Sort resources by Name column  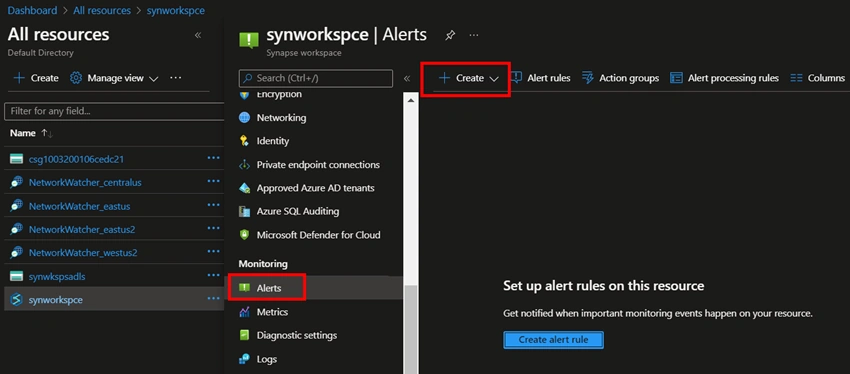click(31, 133)
